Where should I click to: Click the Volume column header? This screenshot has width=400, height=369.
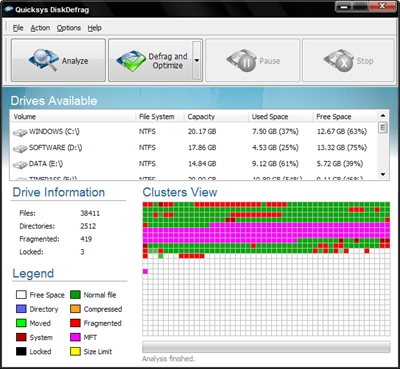point(73,117)
